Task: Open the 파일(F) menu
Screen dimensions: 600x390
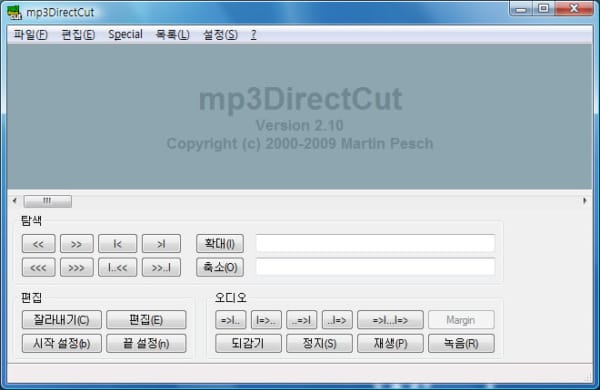Action: [x=30, y=35]
